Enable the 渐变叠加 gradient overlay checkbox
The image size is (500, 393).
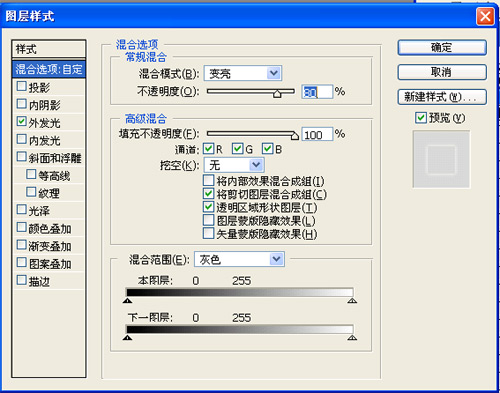tap(22, 245)
